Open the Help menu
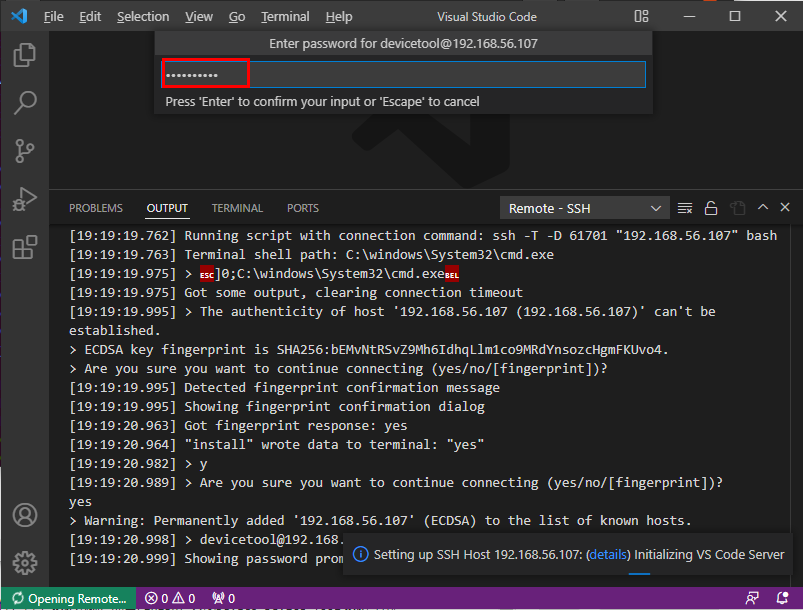The height and width of the screenshot is (610, 803). point(339,16)
